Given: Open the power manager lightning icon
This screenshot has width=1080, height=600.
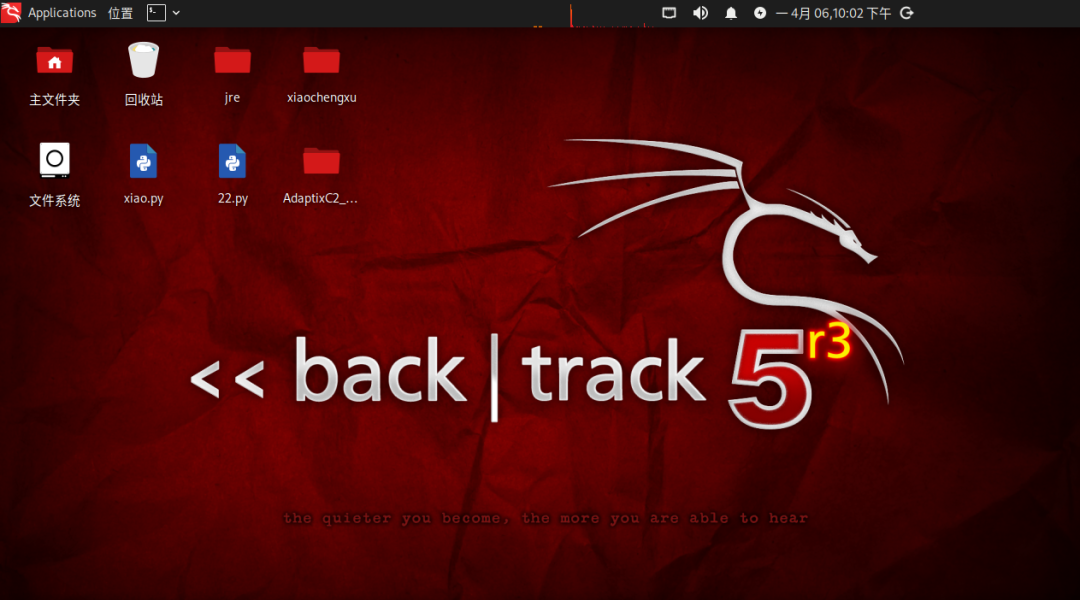Looking at the screenshot, I should [x=760, y=13].
